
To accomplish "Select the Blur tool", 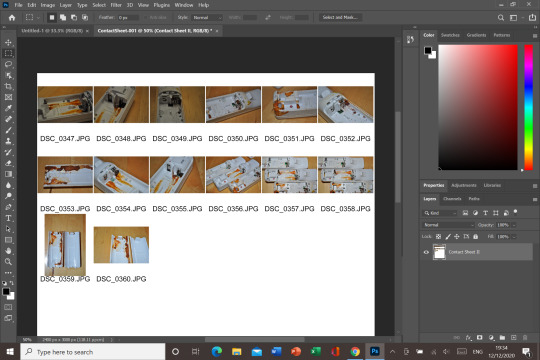I will (x=8, y=185).
